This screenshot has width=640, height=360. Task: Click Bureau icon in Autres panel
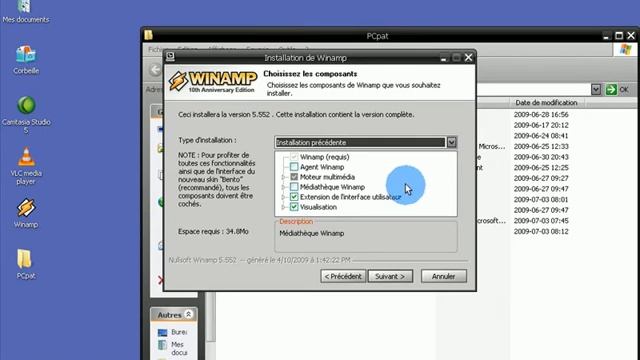(x=162, y=333)
